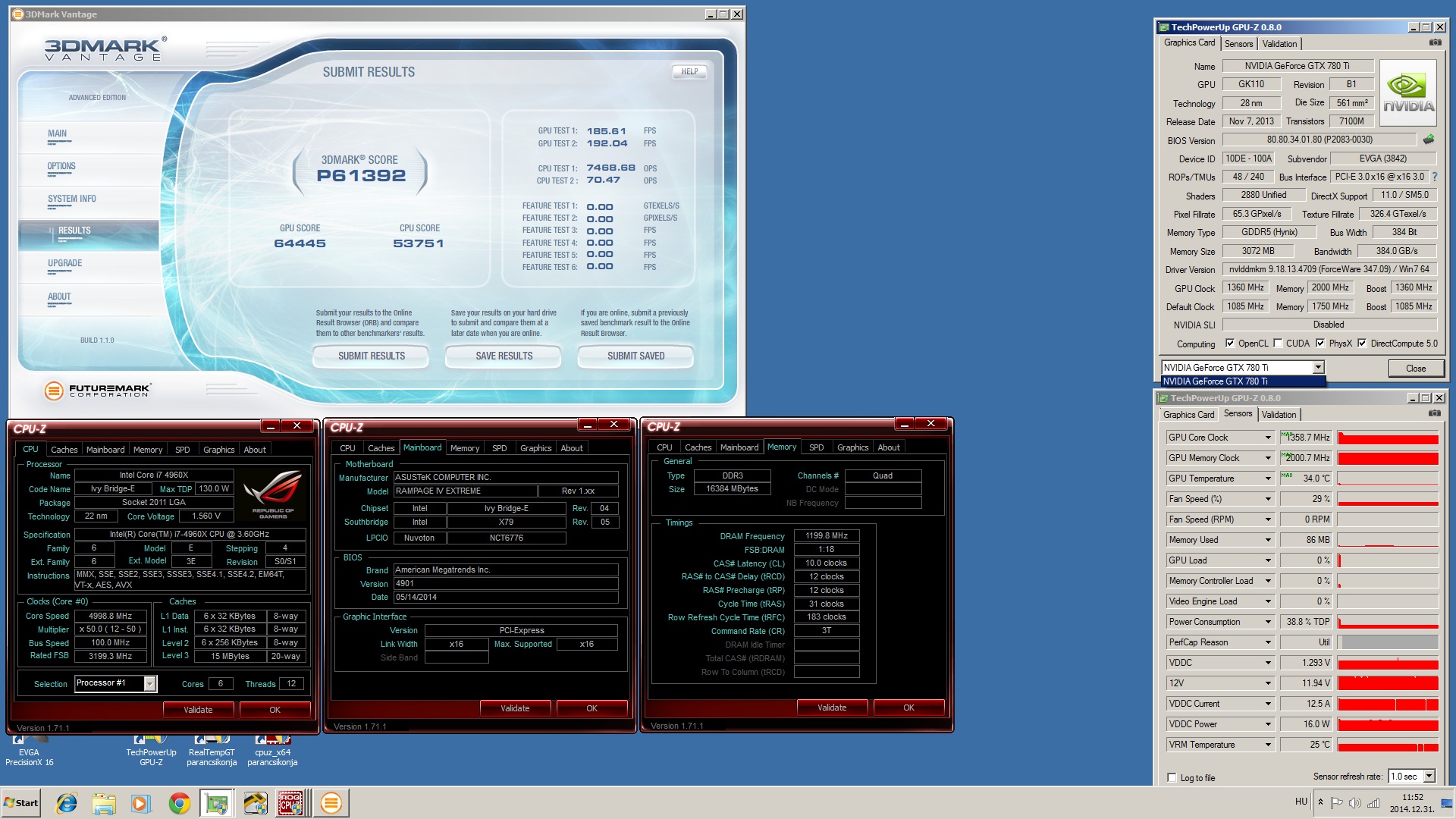The image size is (1456, 819).
Task: Click the GPU Load sensor graph
Action: tap(1388, 560)
